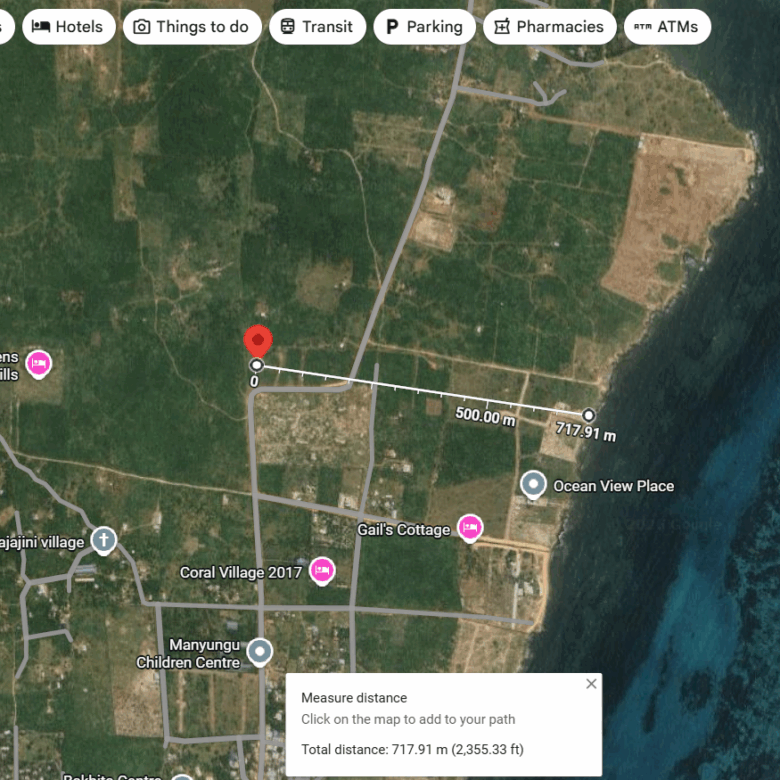780x780 pixels.
Task: Click the red dropped pin marker
Action: click(x=258, y=340)
